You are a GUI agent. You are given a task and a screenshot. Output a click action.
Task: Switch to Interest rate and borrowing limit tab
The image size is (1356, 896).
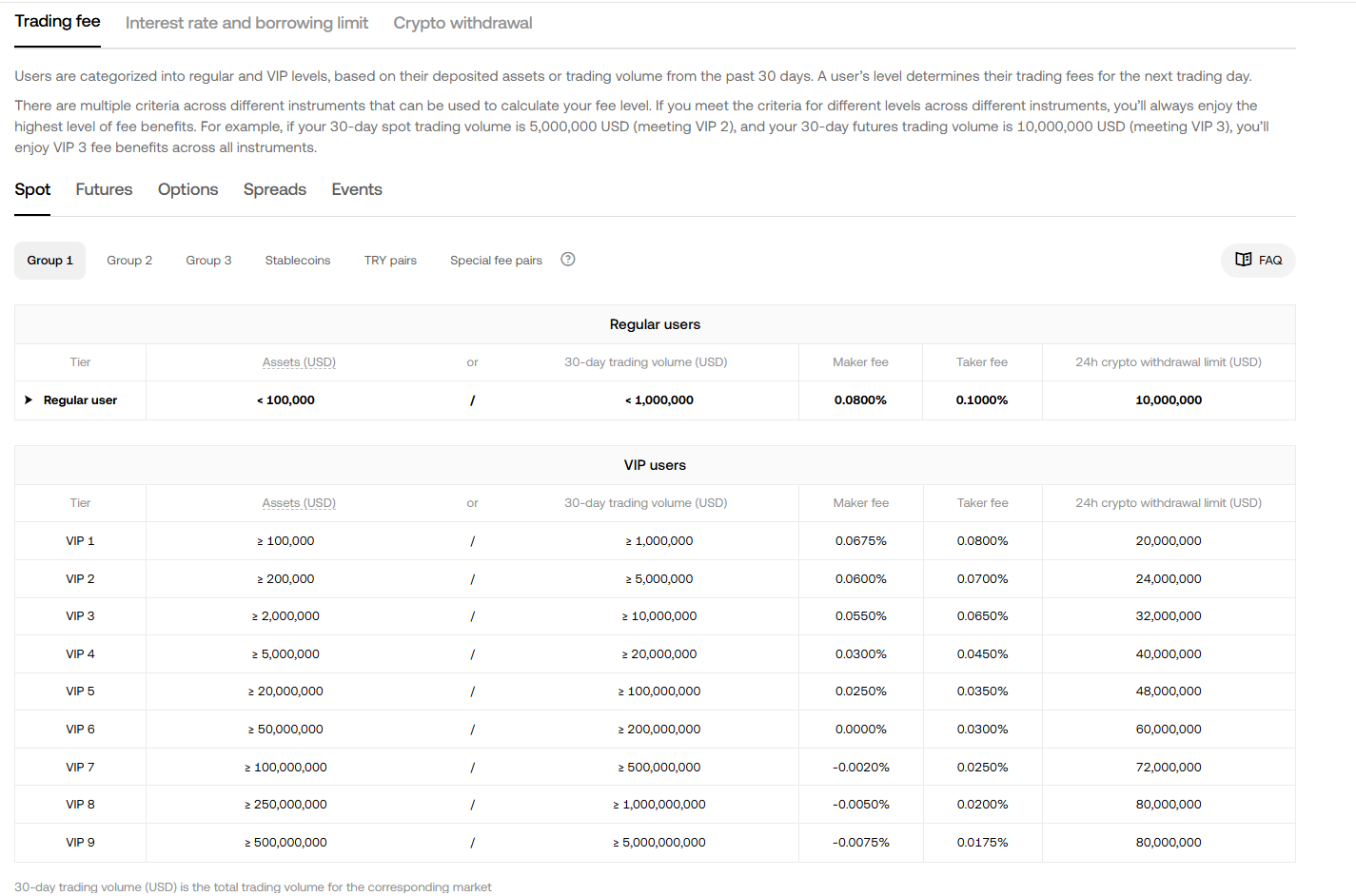[246, 23]
